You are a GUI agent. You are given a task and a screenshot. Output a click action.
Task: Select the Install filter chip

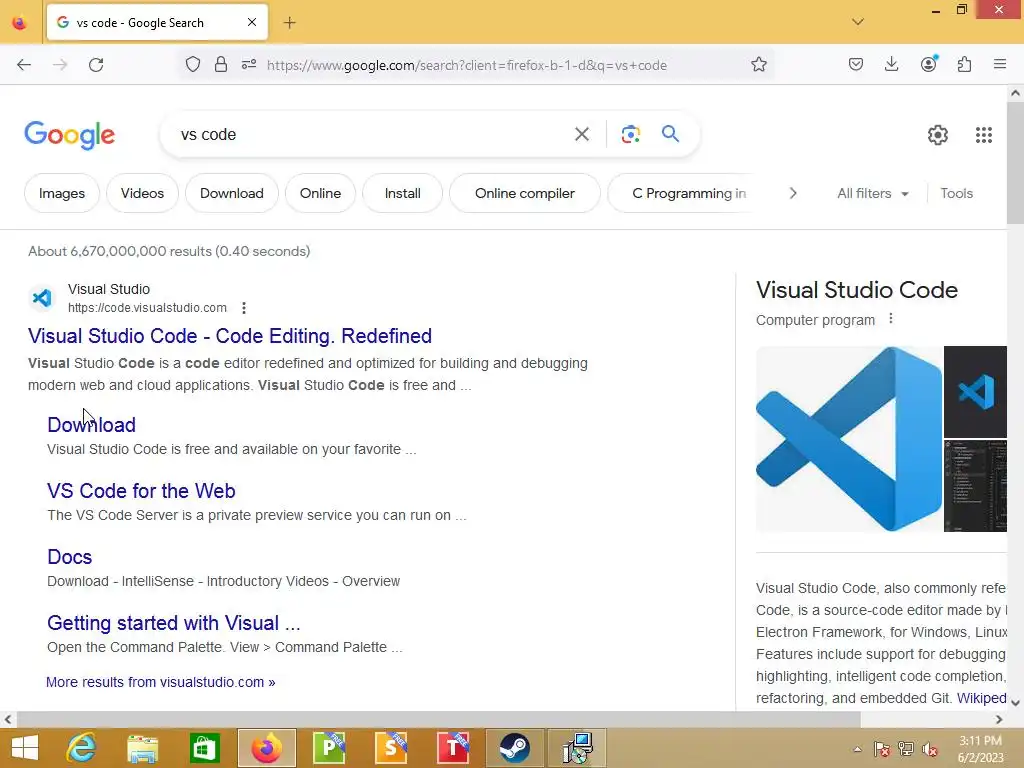coord(402,193)
